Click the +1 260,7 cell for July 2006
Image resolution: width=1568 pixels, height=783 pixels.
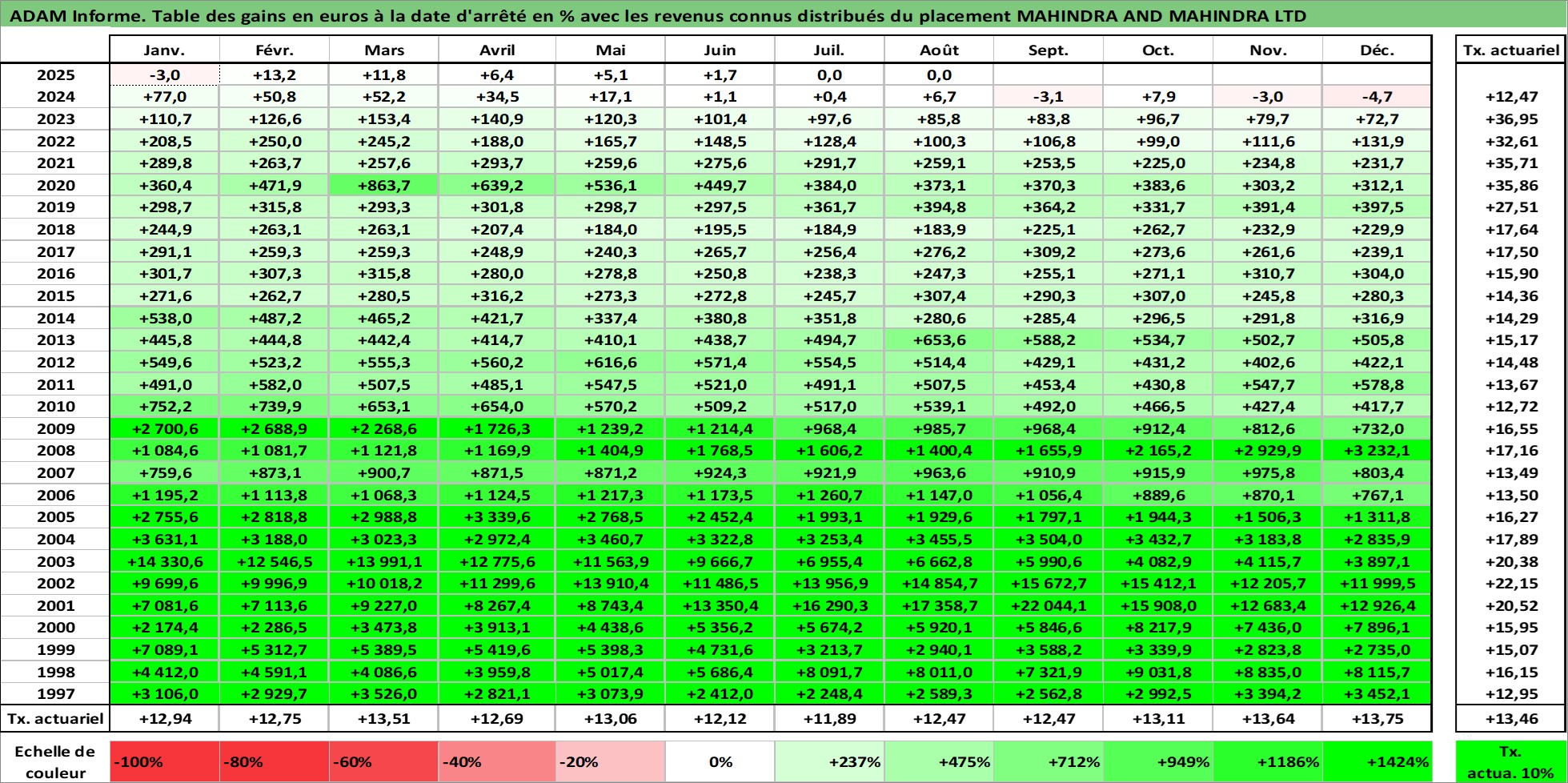(829, 496)
